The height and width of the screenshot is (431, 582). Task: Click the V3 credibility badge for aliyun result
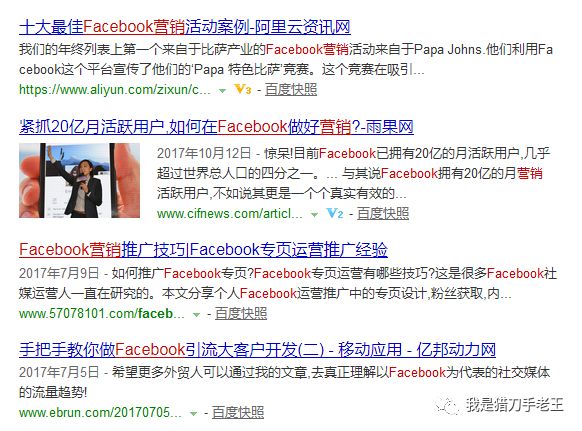pyautogui.click(x=243, y=89)
